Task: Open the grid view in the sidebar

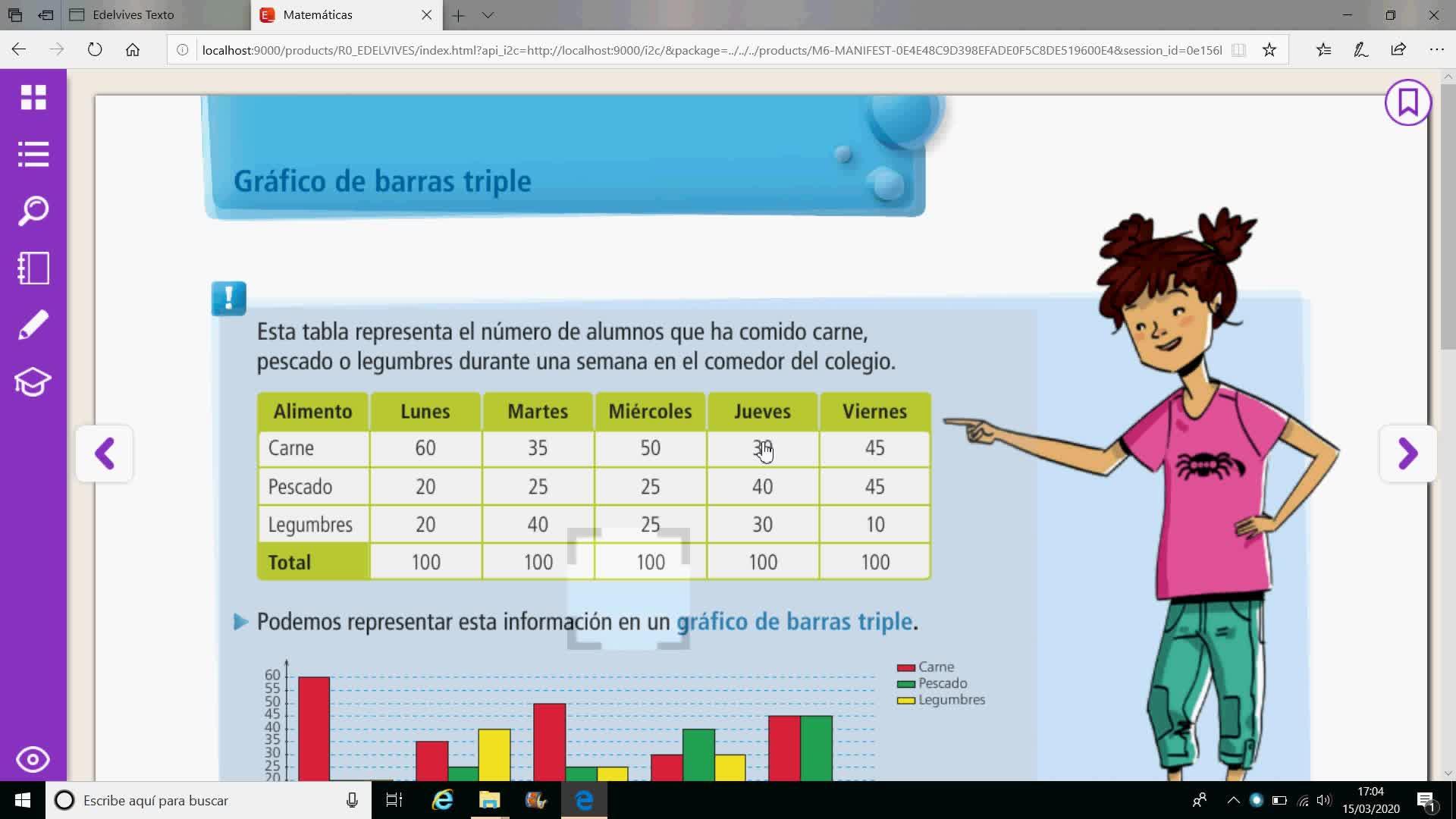Action: [x=33, y=97]
